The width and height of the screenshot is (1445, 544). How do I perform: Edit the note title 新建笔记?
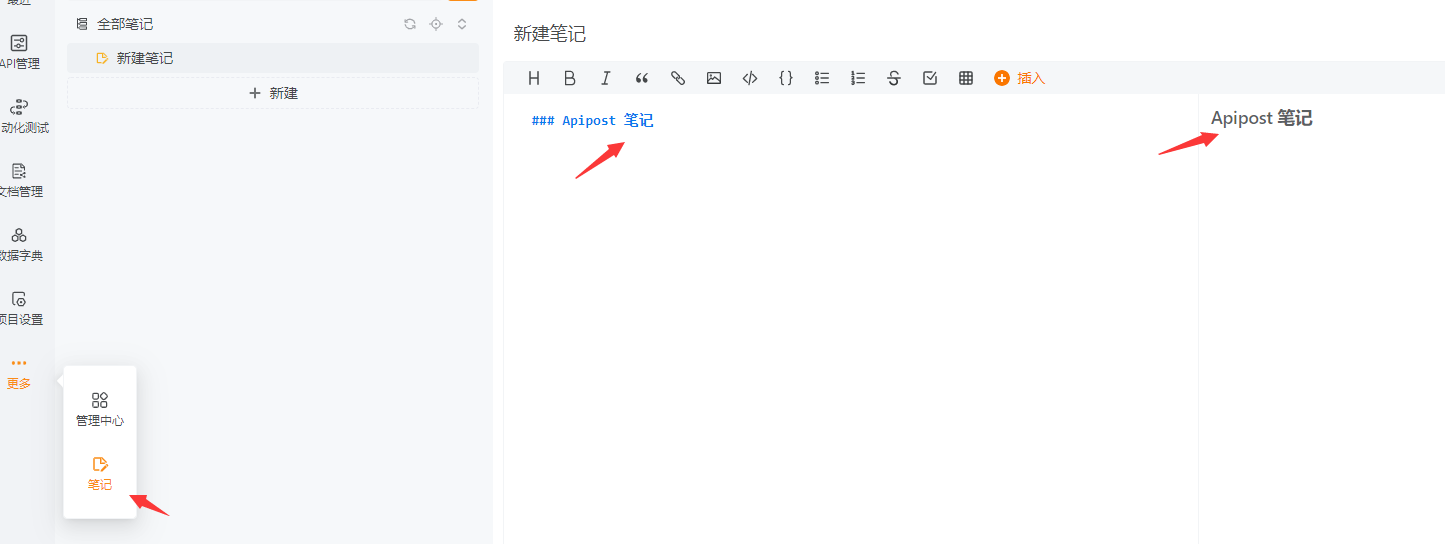point(550,34)
